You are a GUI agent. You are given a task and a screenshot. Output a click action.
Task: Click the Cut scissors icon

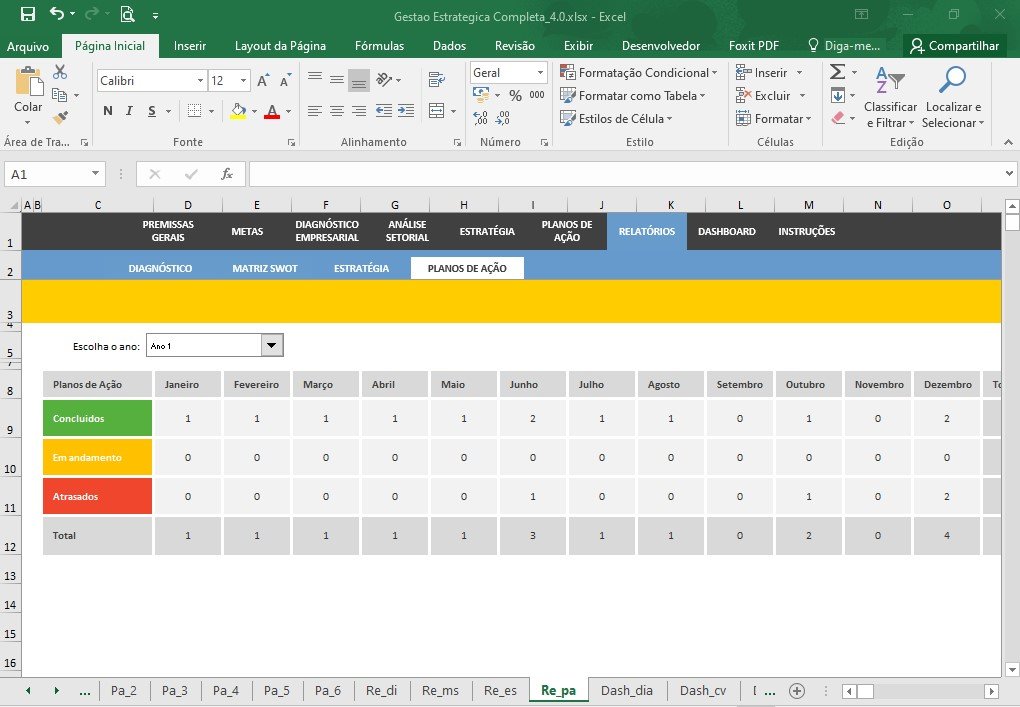pyautogui.click(x=60, y=72)
